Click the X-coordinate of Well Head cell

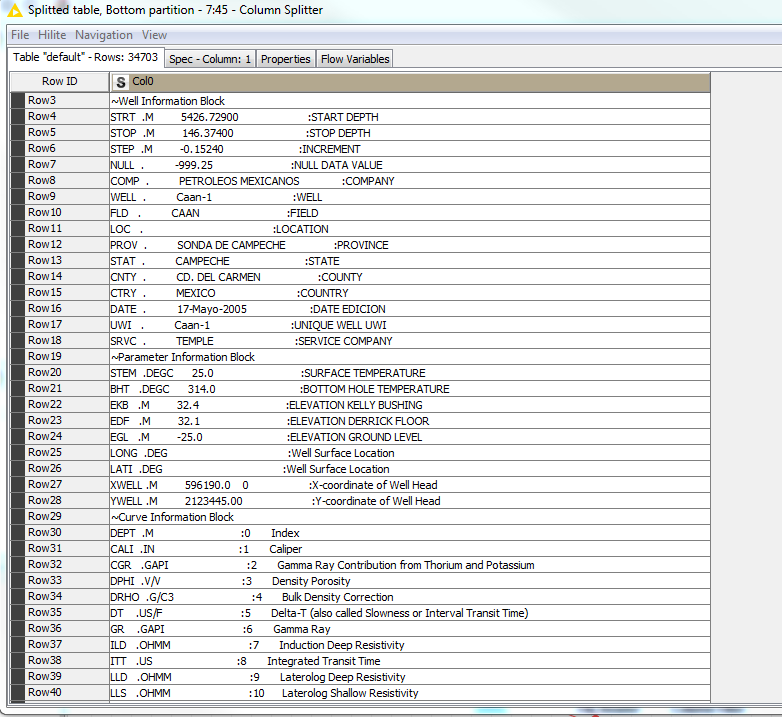click(410, 485)
